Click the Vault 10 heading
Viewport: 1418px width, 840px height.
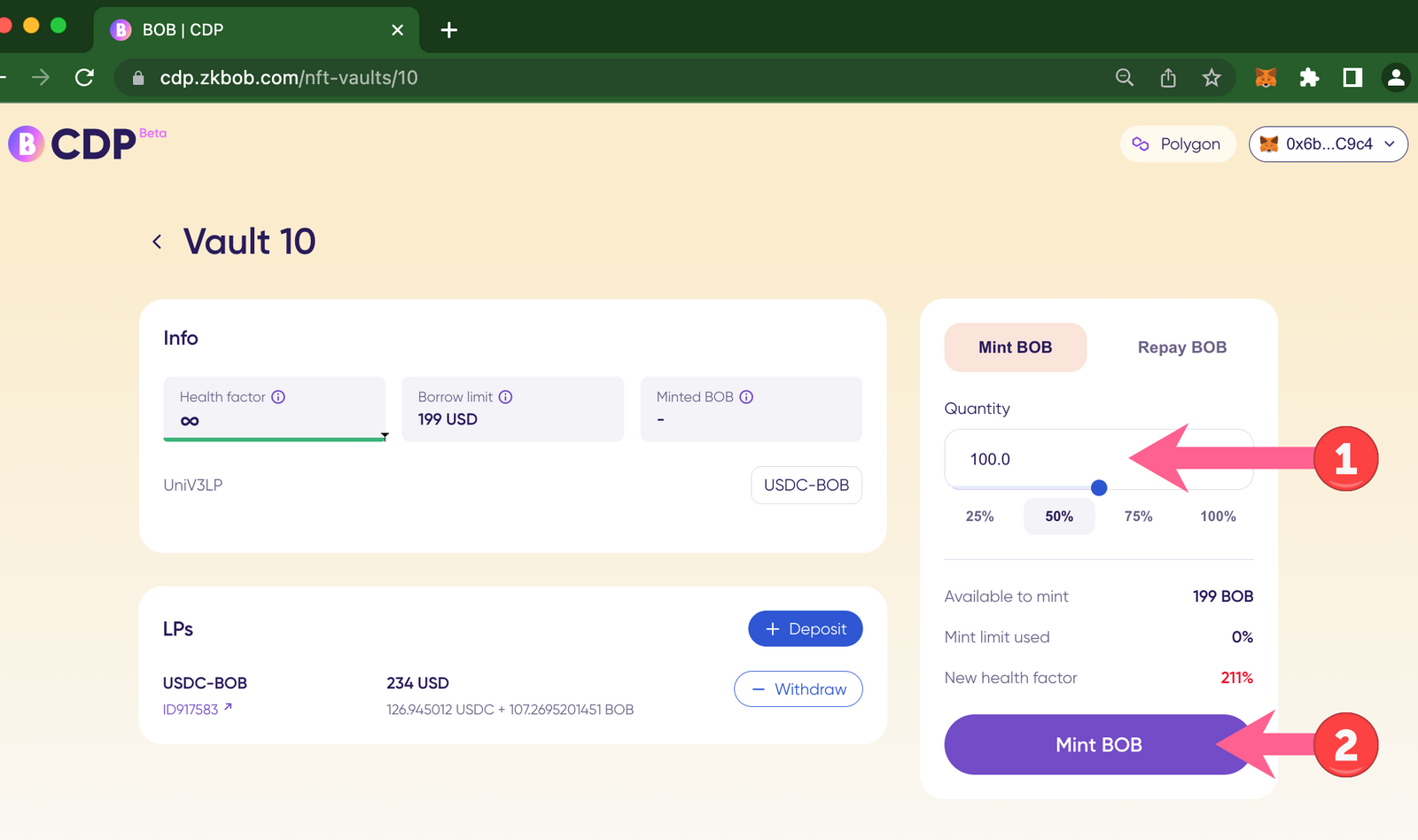click(249, 241)
